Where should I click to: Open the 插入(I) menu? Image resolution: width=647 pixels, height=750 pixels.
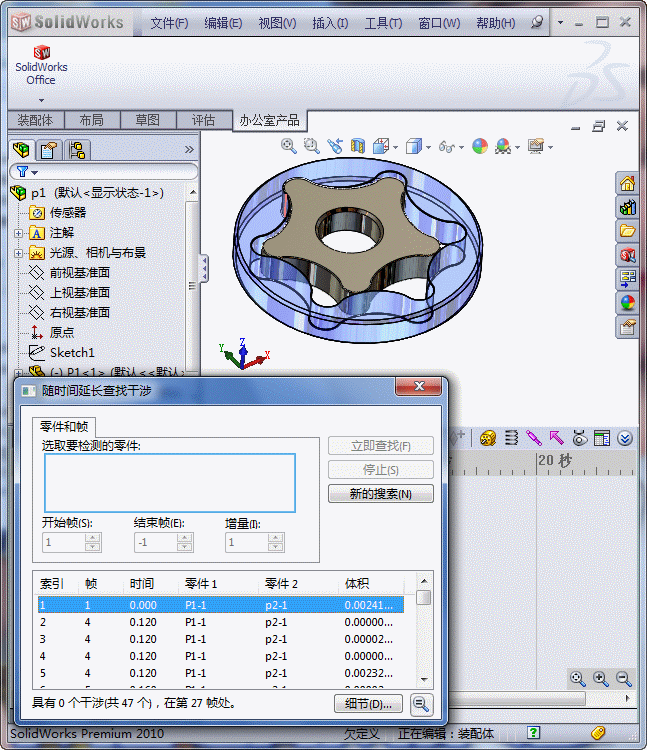[x=330, y=23]
